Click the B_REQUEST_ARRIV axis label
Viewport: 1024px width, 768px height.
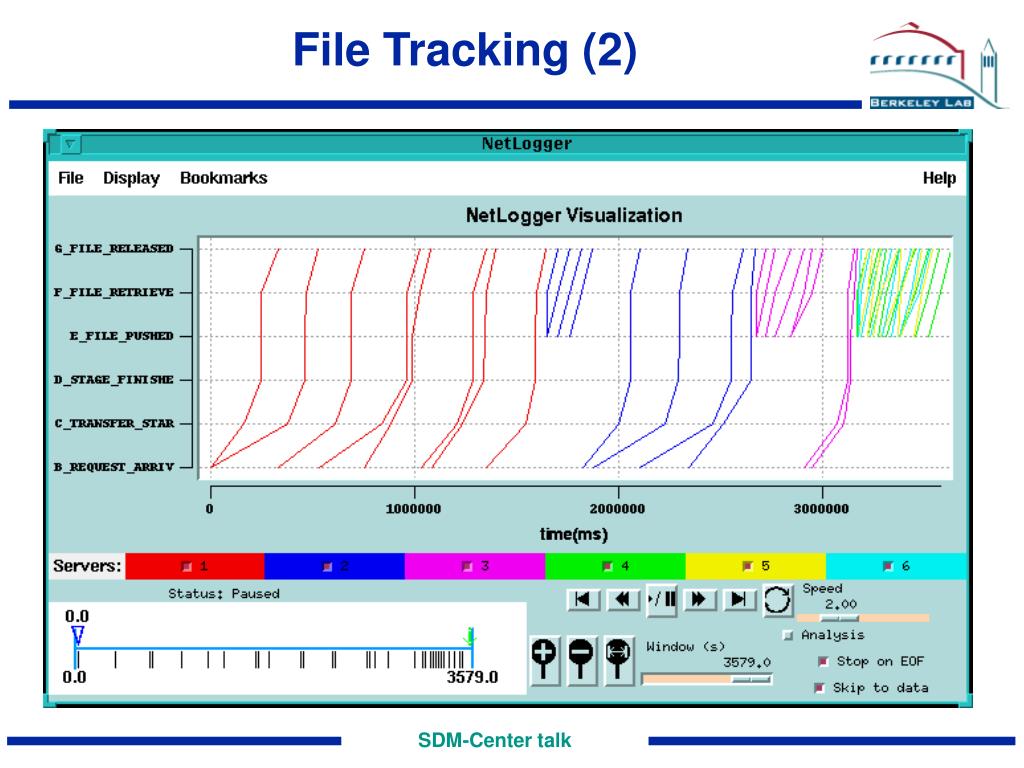pos(114,468)
